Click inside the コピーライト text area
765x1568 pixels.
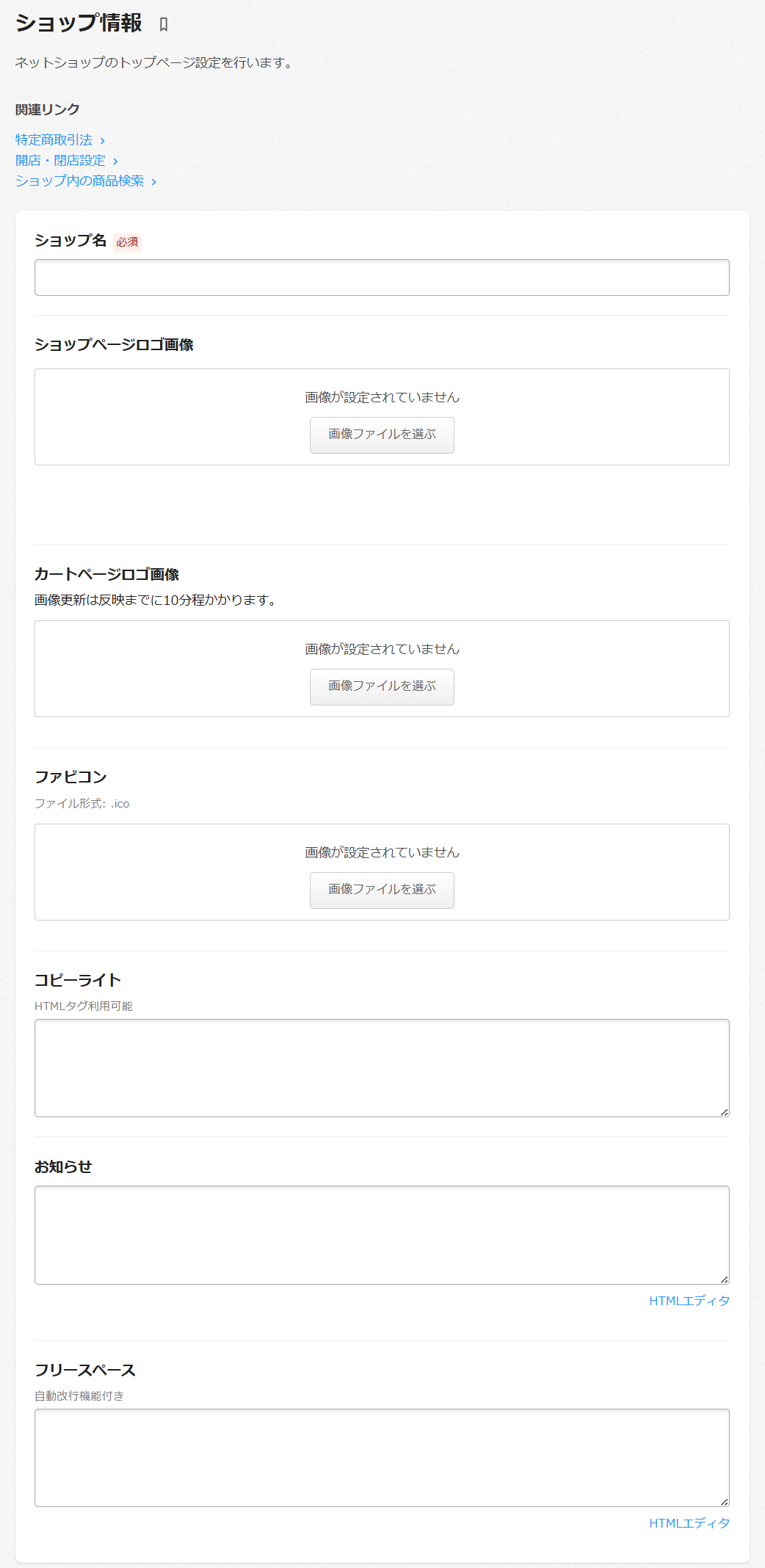[382, 1067]
